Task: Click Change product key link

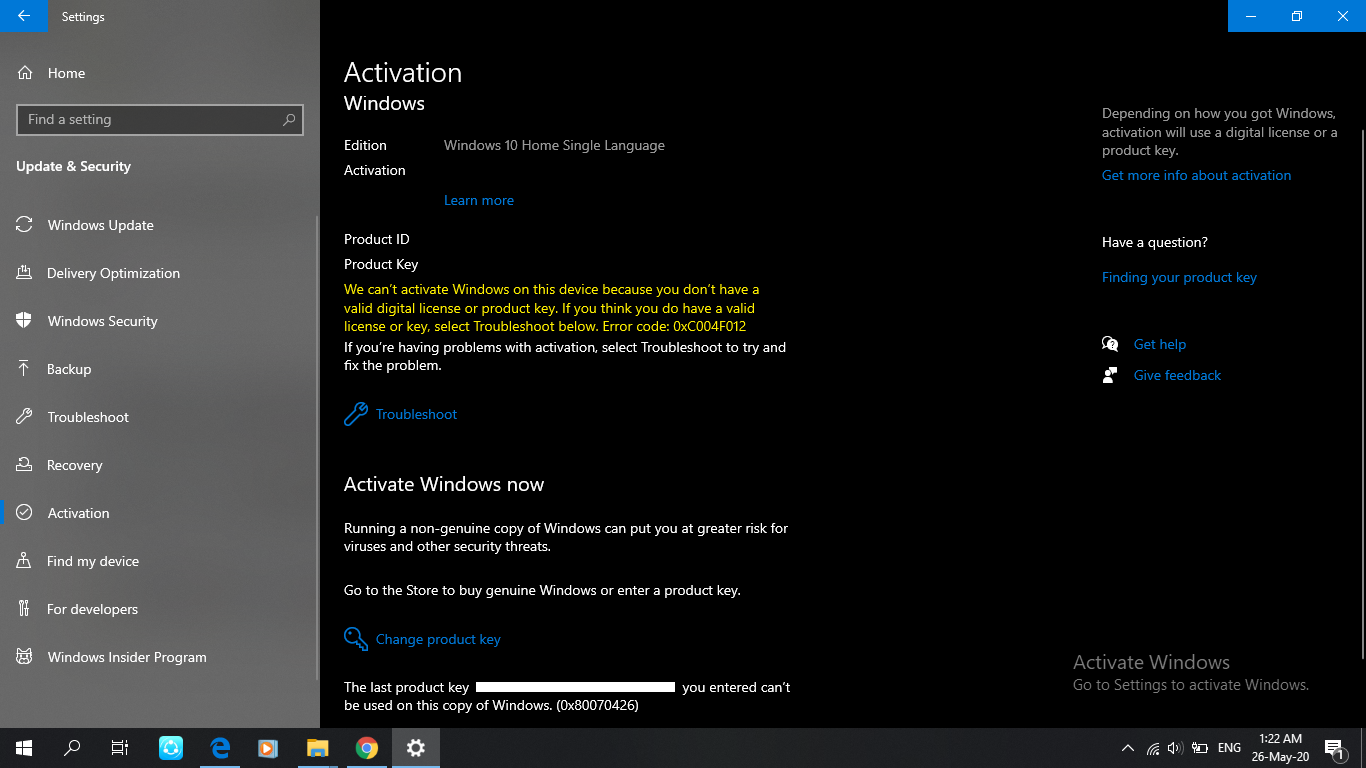Action: click(x=438, y=639)
